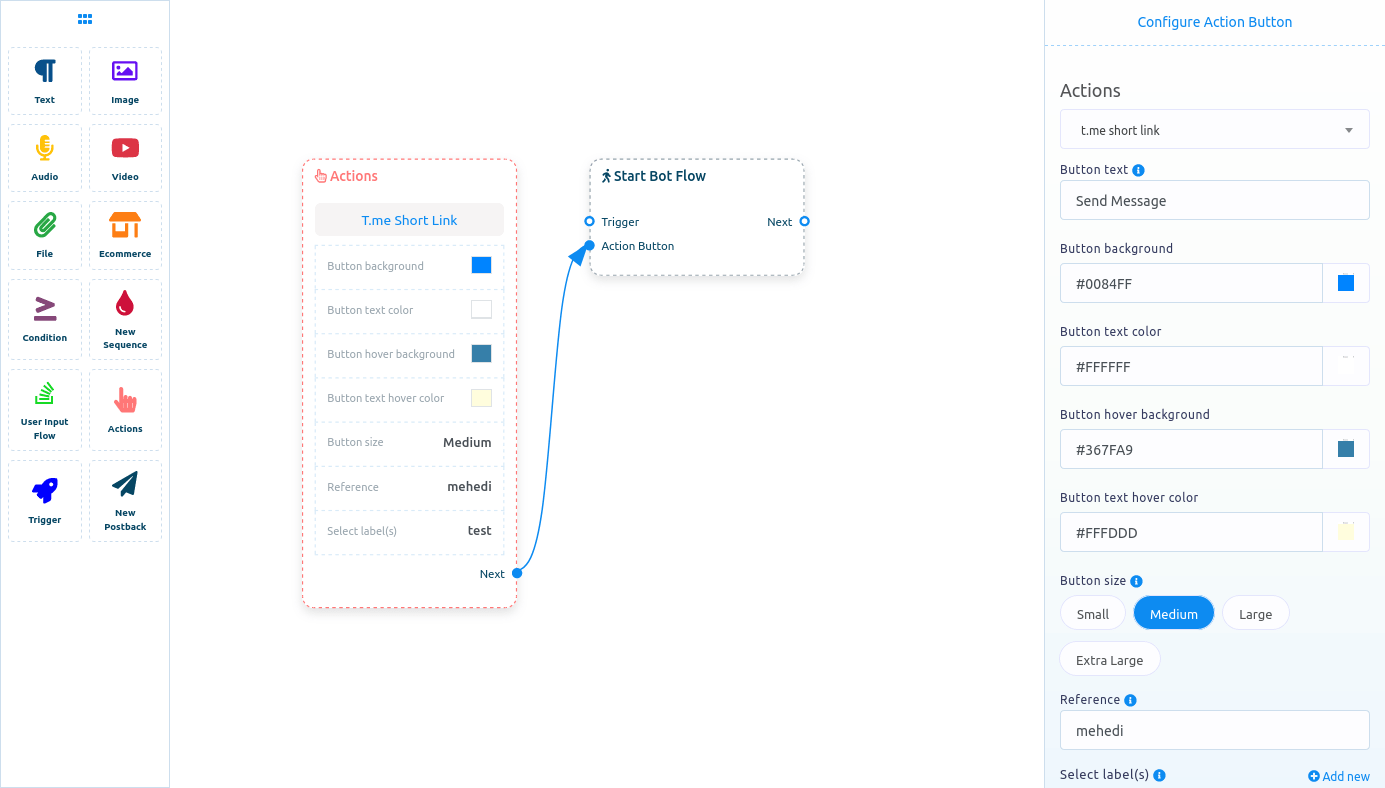Screen dimensions: 1385x788
Task: Select the Image block tool
Action: click(125, 80)
